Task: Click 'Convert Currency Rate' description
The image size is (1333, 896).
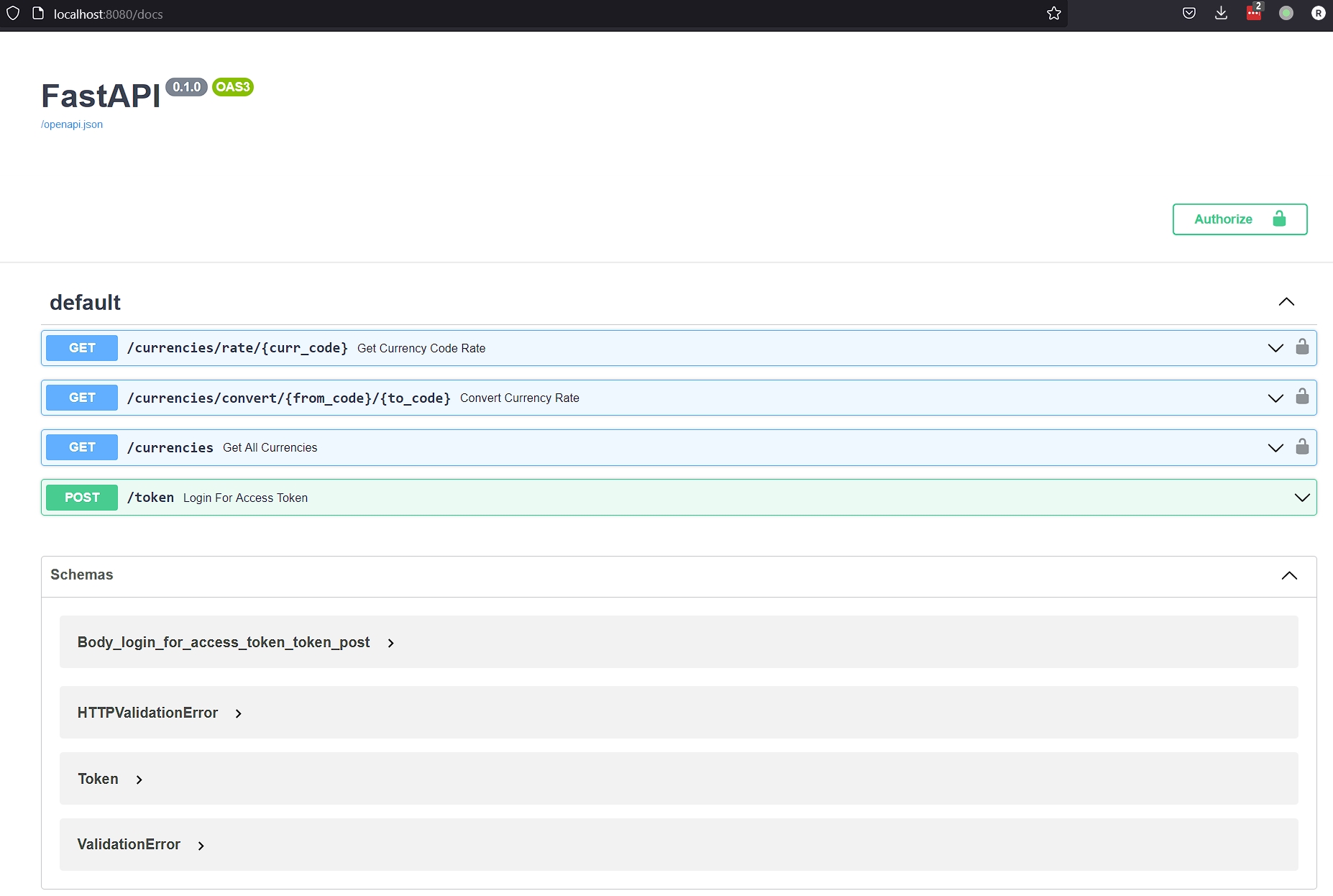Action: pos(520,398)
